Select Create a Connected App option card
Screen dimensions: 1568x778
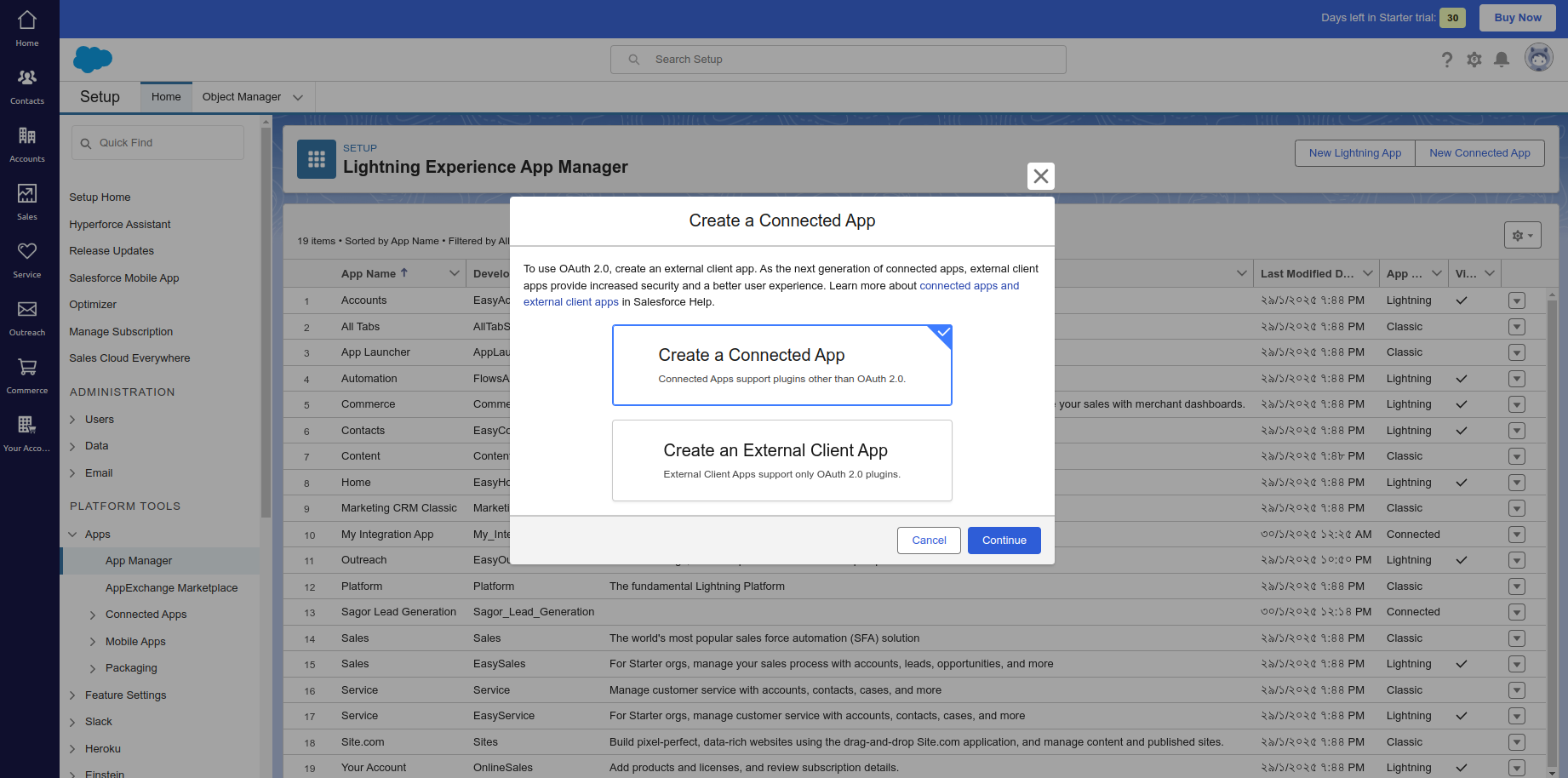(x=782, y=365)
